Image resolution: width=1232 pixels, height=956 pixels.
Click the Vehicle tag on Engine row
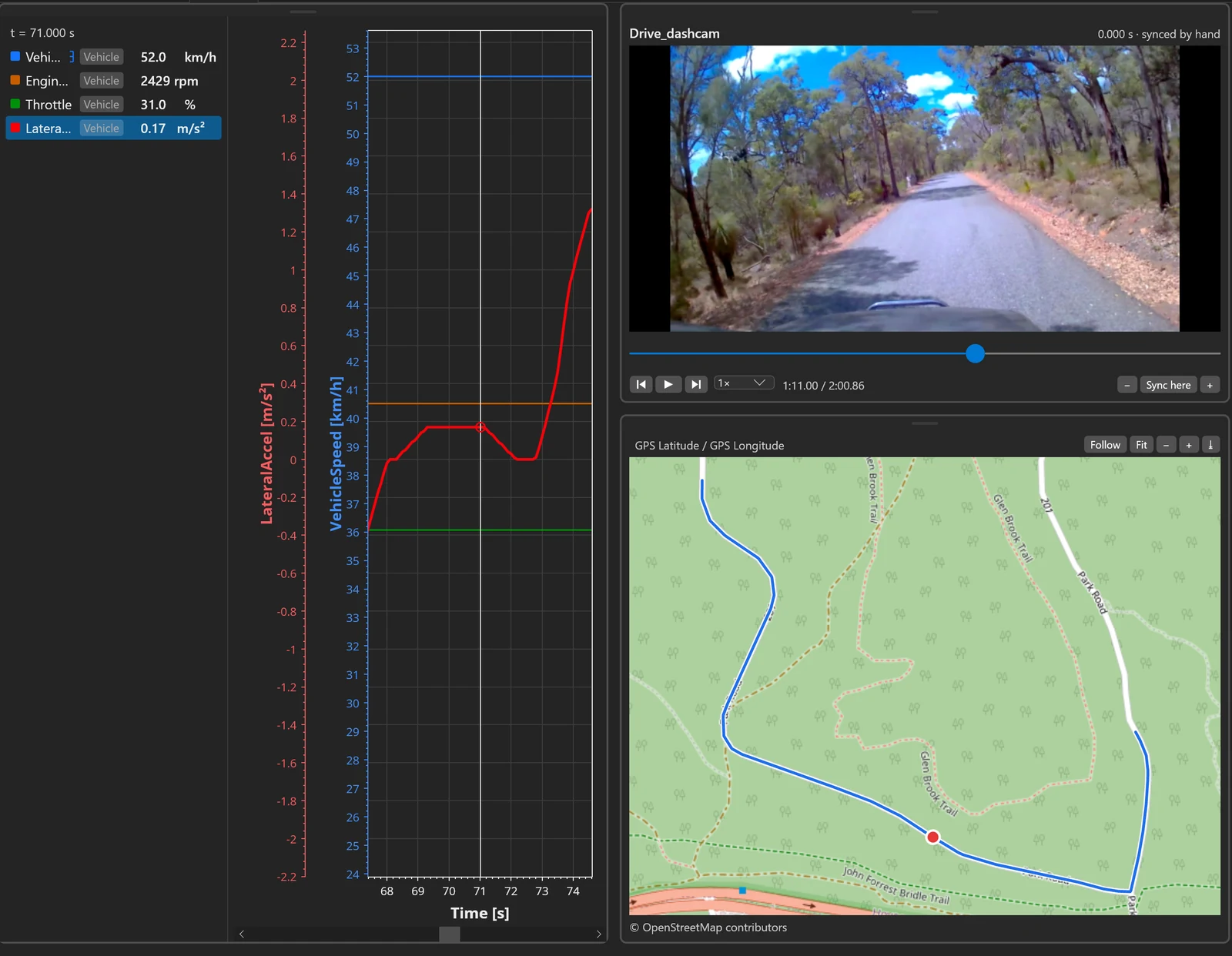102,81
